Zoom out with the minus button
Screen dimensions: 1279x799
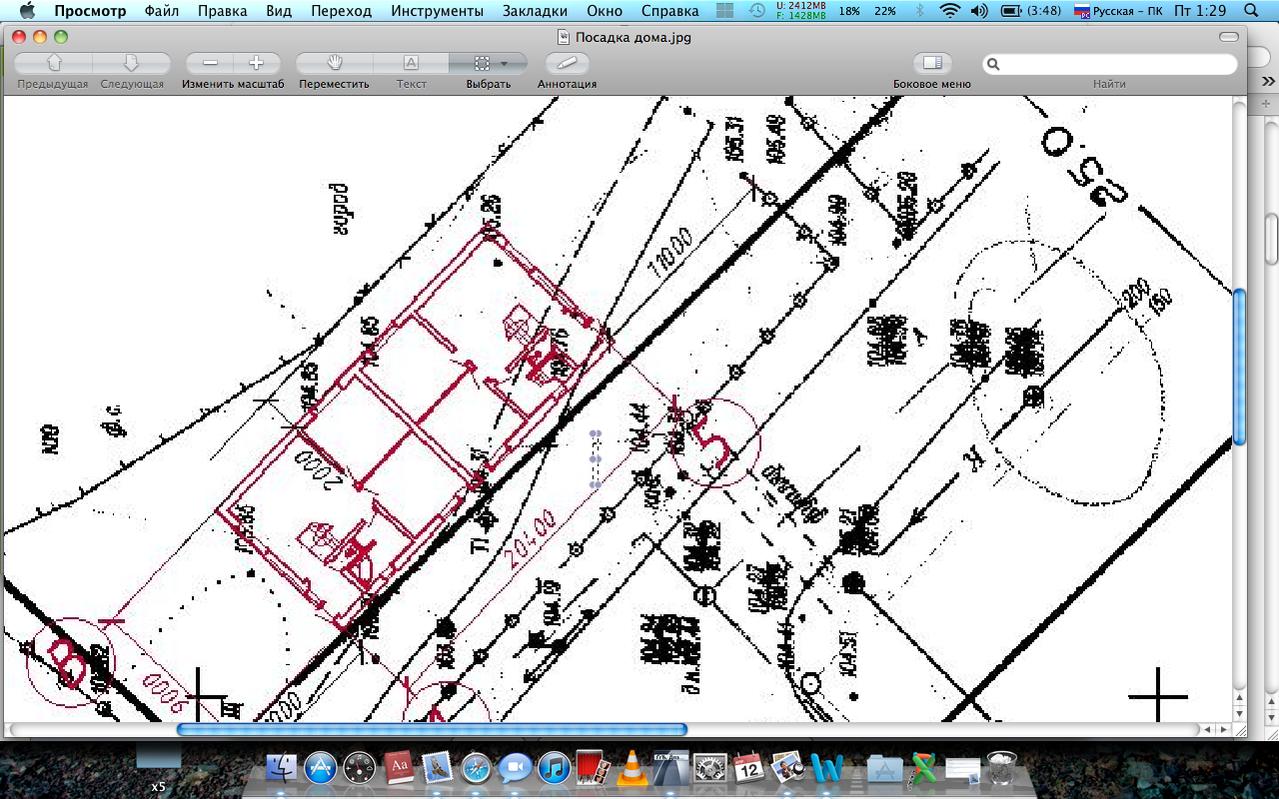(210, 63)
